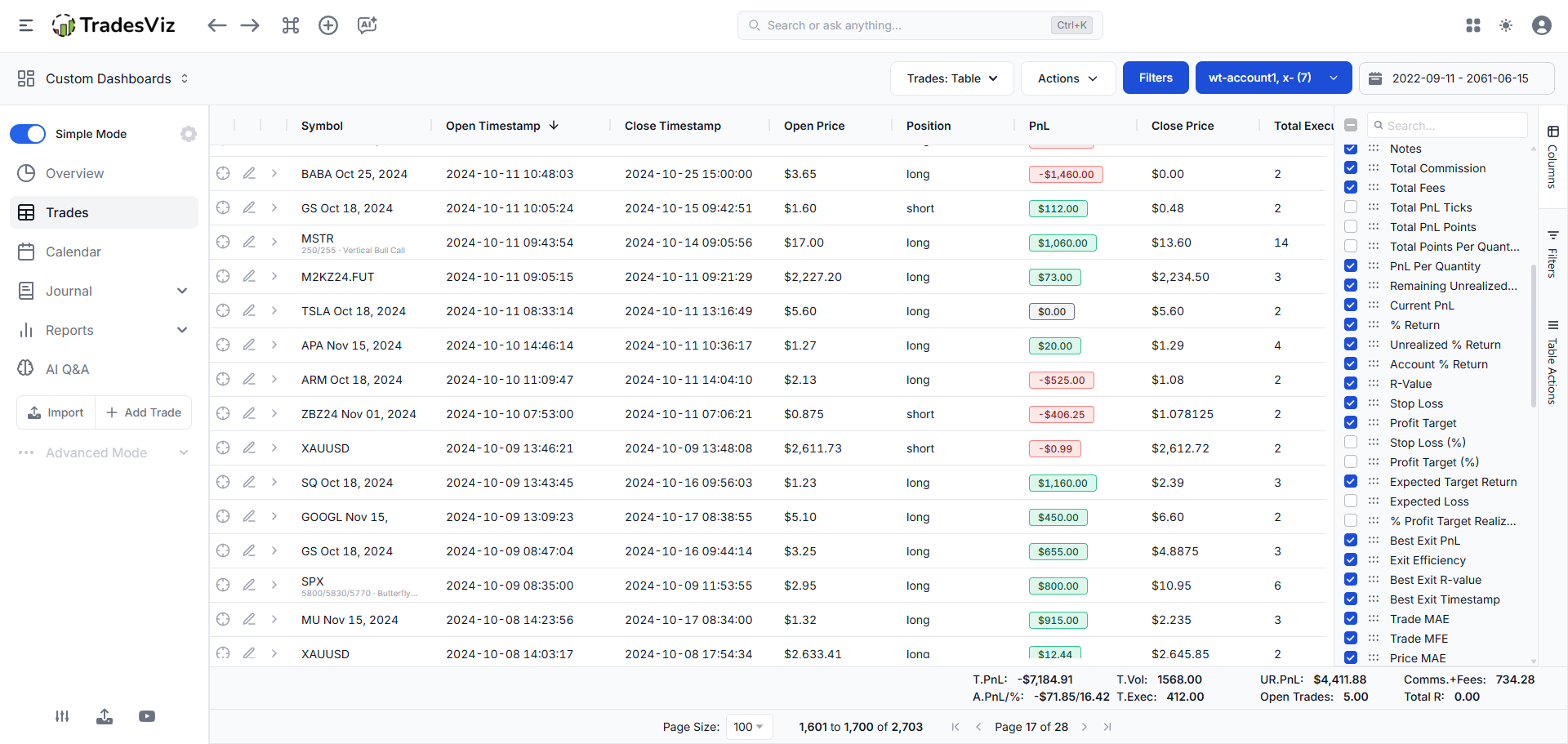Go to first page of table
This screenshot has height=744, width=1568.
coord(955,727)
